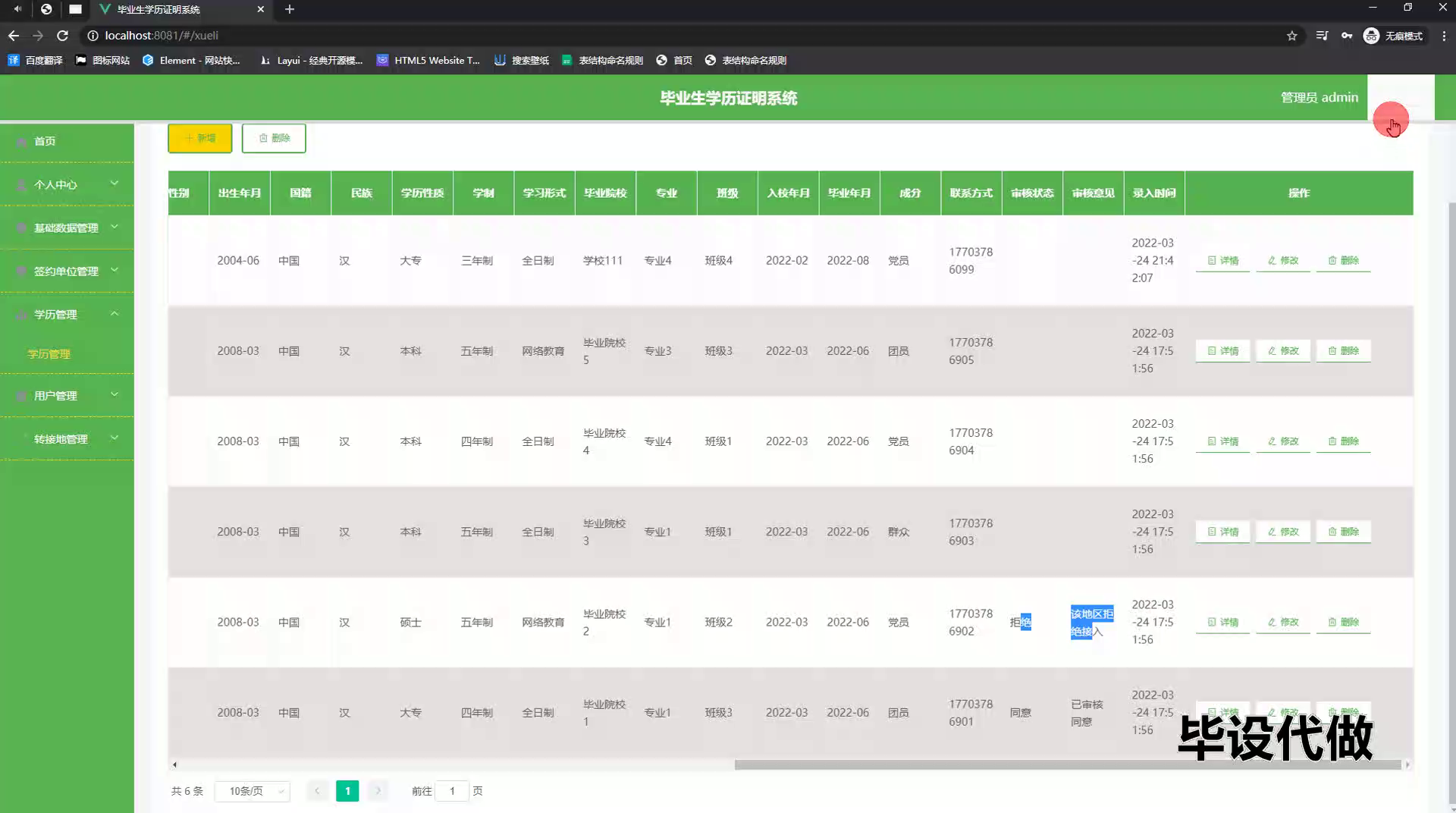Screen dimensions: 1456x813
Task: Open the 10条/页 page size dropdown
Action: coord(253,791)
